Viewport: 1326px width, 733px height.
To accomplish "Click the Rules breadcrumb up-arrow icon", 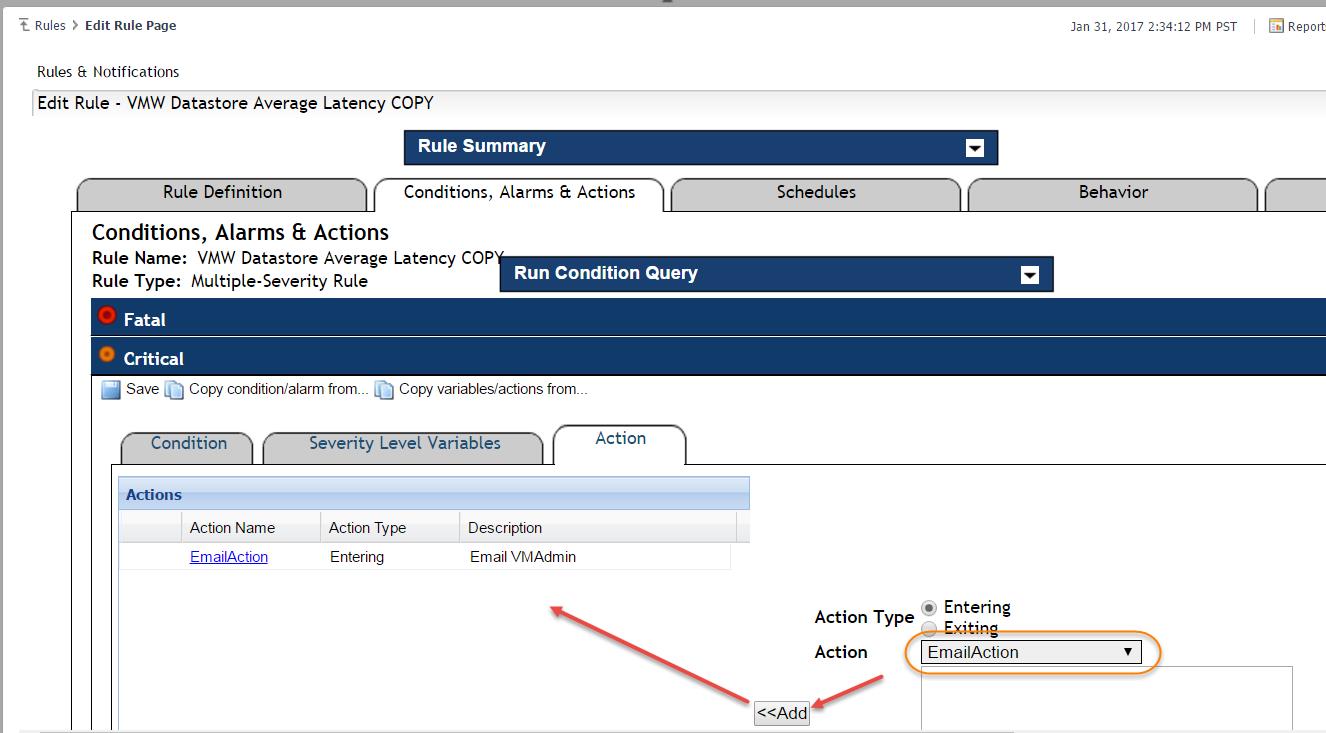I will coord(24,26).
